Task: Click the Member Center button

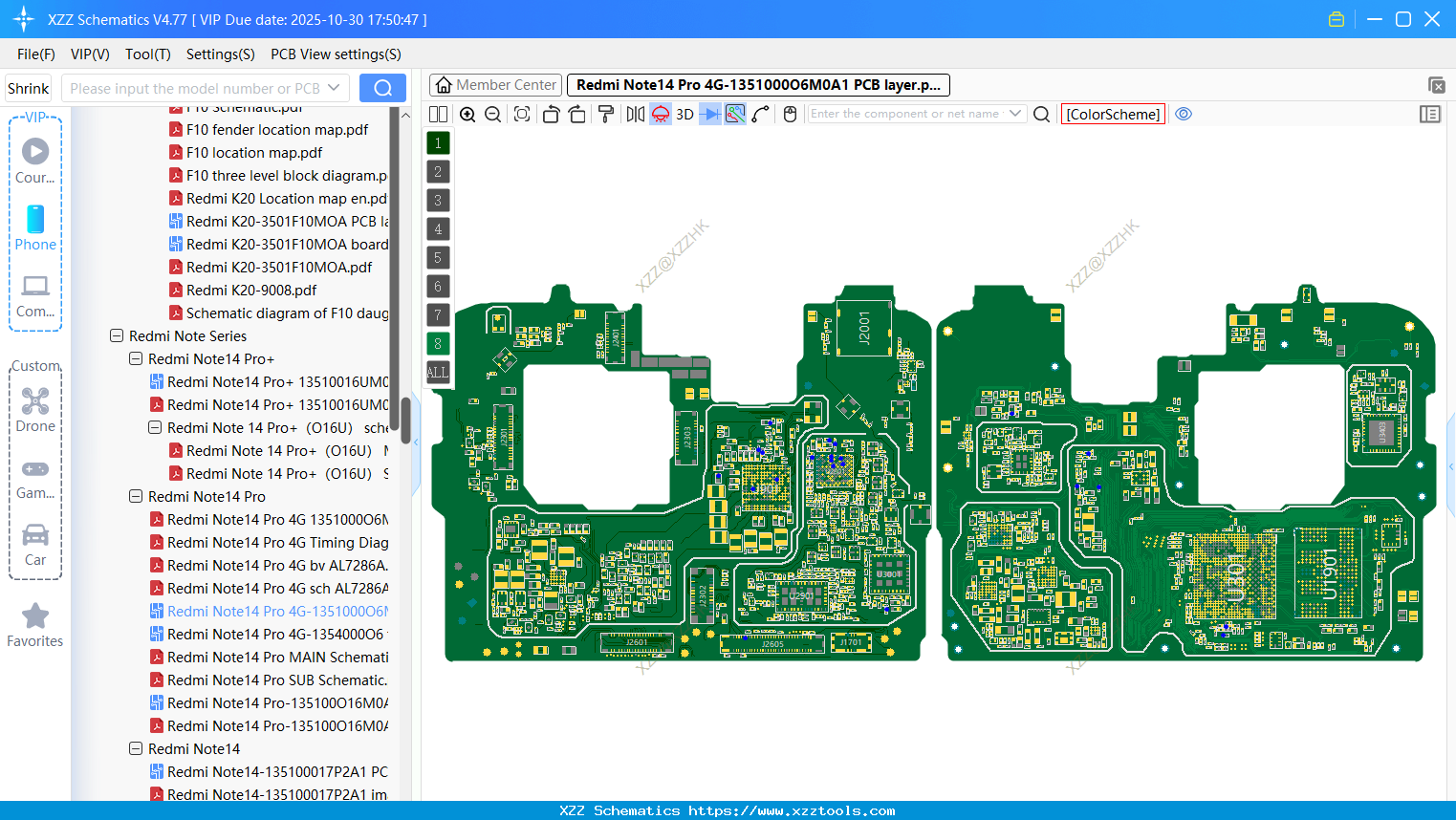Action: click(494, 84)
